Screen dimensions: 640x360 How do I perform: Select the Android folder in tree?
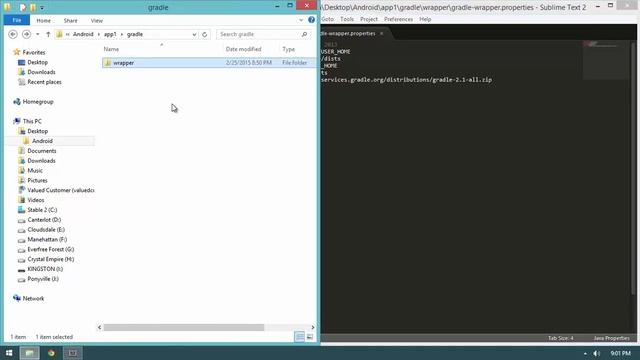tap(42, 141)
